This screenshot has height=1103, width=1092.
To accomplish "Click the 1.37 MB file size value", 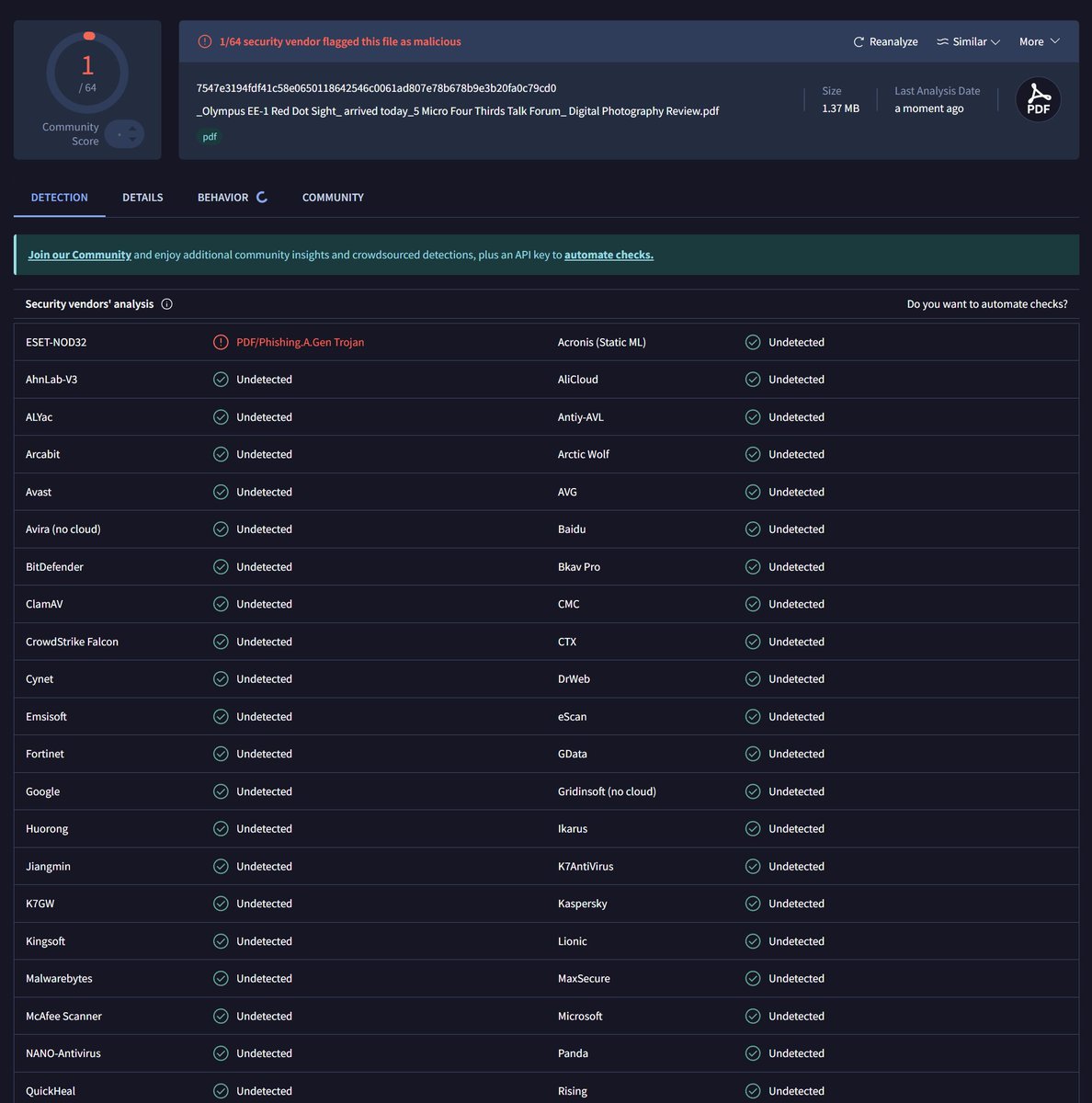I will coord(840,108).
